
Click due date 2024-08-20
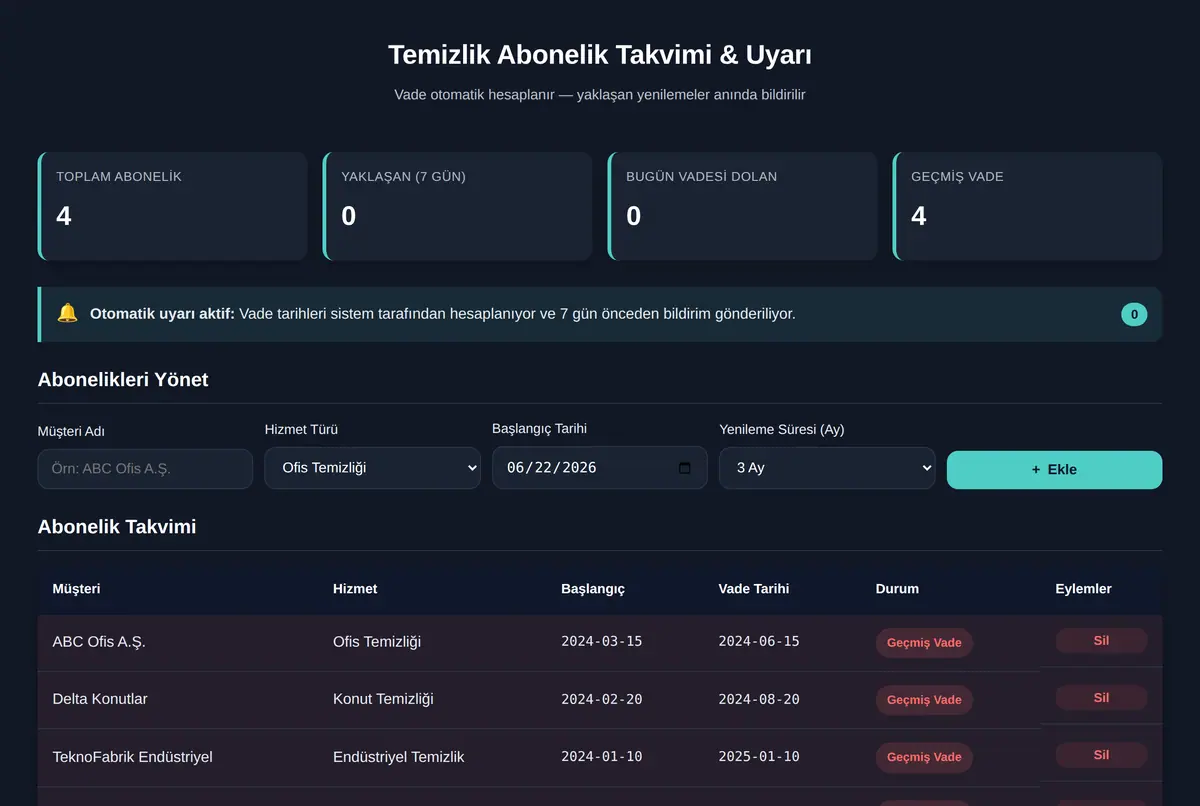click(759, 699)
